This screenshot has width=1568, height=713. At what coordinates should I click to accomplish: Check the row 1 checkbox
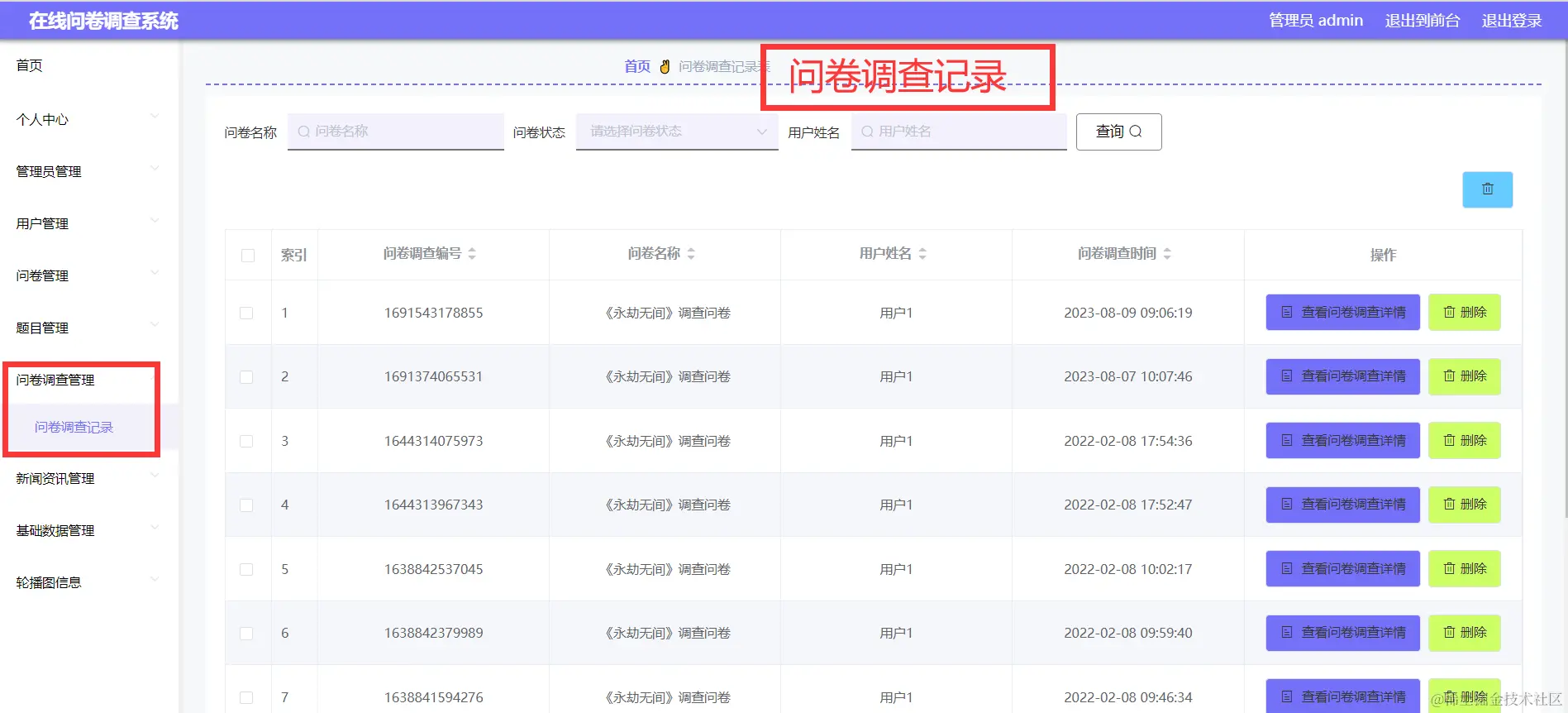246,313
